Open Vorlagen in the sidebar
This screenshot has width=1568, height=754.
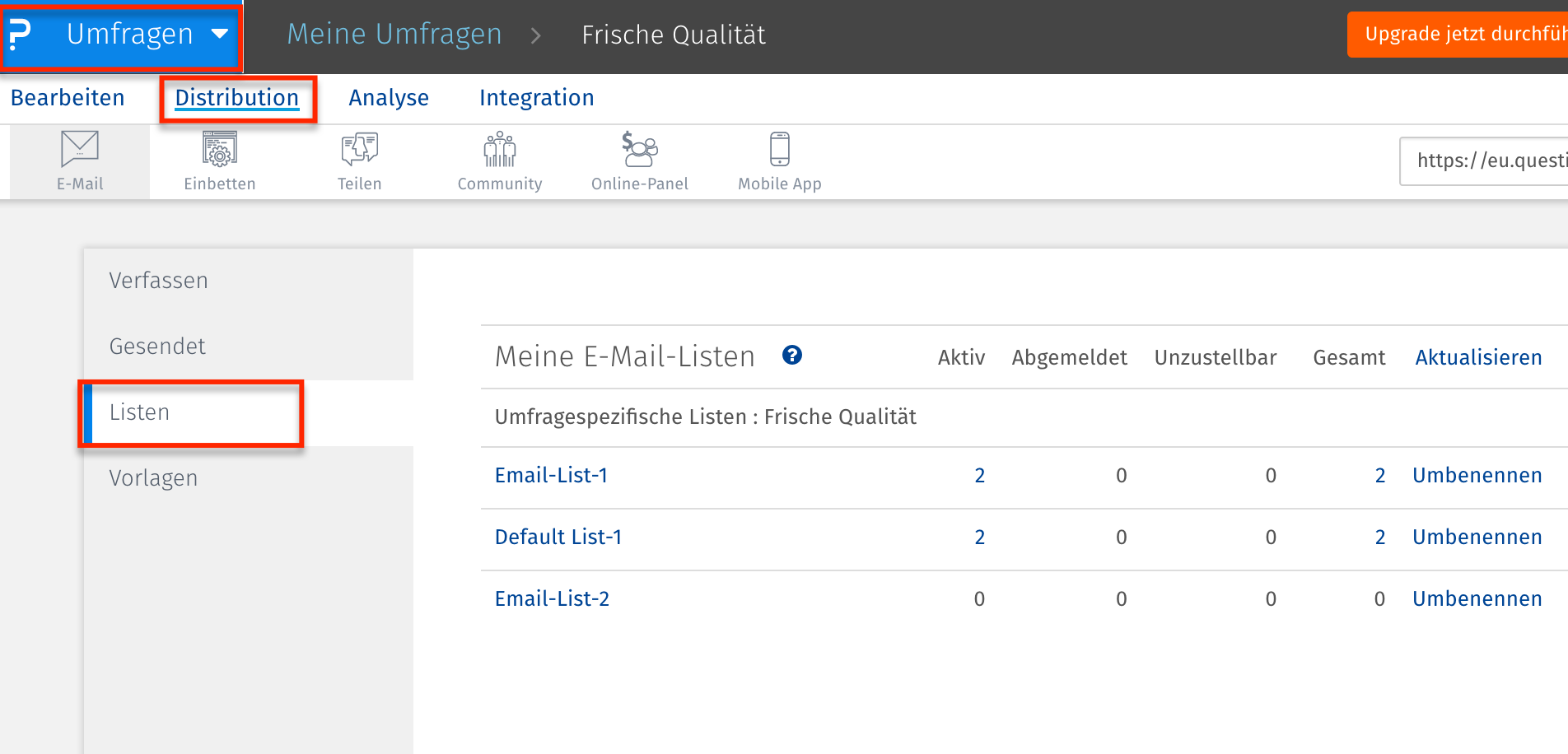coord(153,478)
